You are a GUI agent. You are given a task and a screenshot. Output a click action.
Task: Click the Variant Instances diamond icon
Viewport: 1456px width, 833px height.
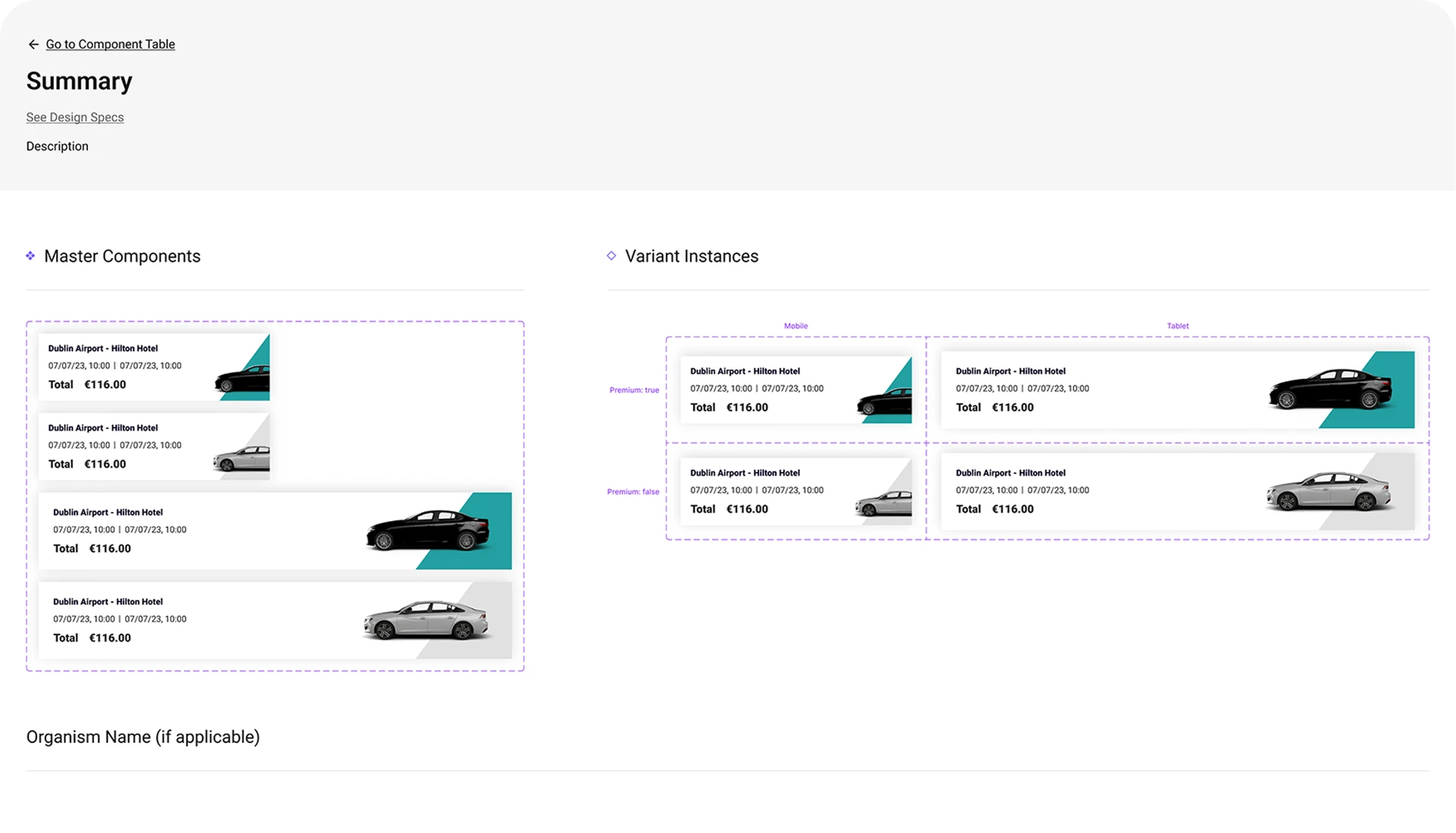pos(611,256)
